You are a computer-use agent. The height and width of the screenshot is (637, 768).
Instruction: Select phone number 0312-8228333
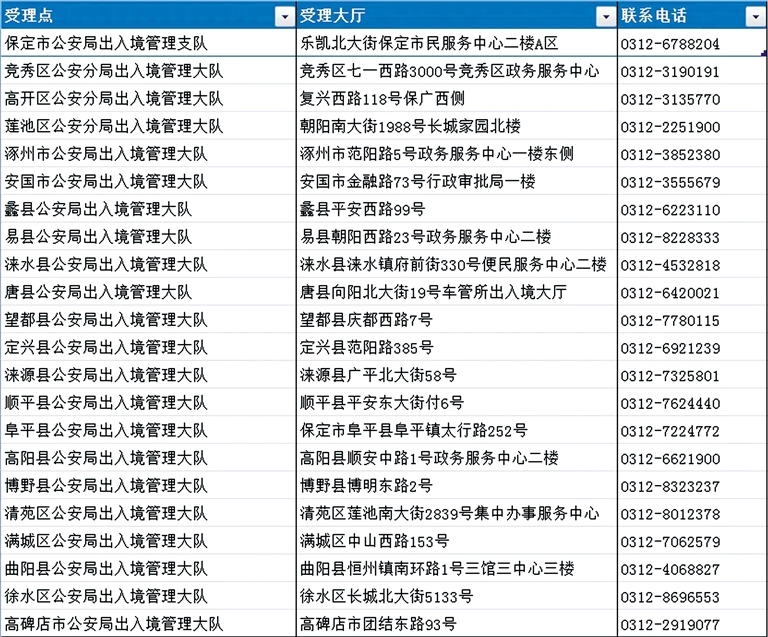[670, 238]
